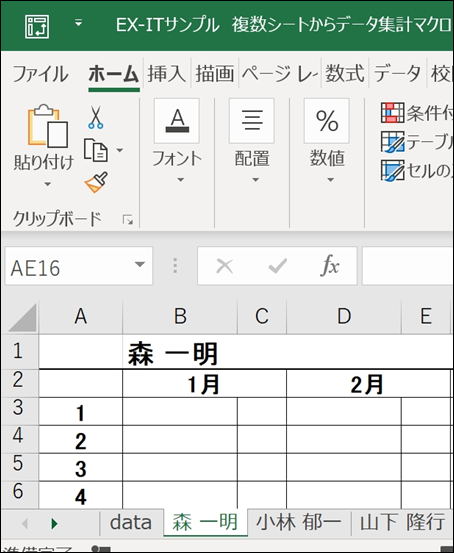Open the ページ レイアウト ribbon tab

[280, 74]
